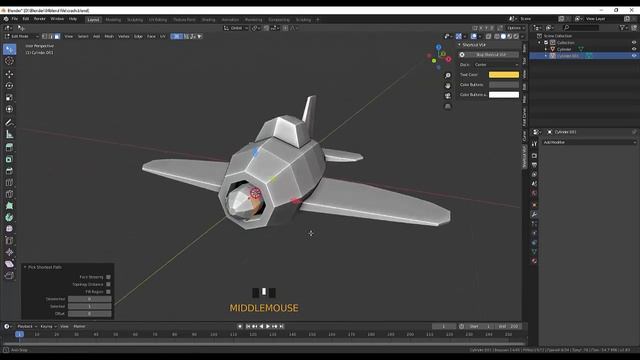Select the Transform tool
Screen dimensions: 640x360
point(9,109)
